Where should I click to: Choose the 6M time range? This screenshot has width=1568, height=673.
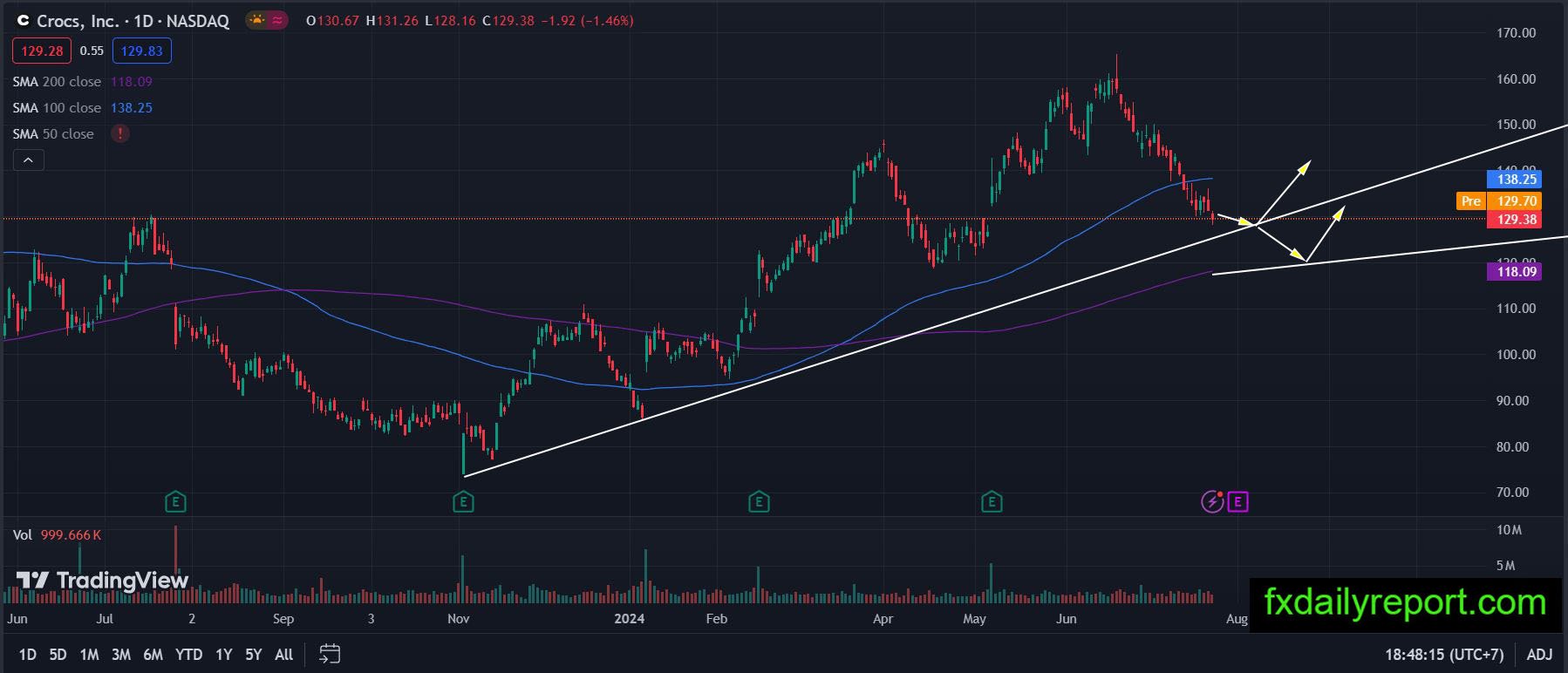click(x=153, y=654)
